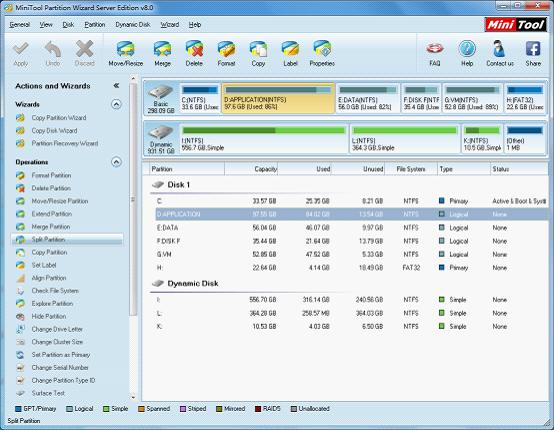Choose Move/Resize Partition in the sidebar

tap(60, 201)
